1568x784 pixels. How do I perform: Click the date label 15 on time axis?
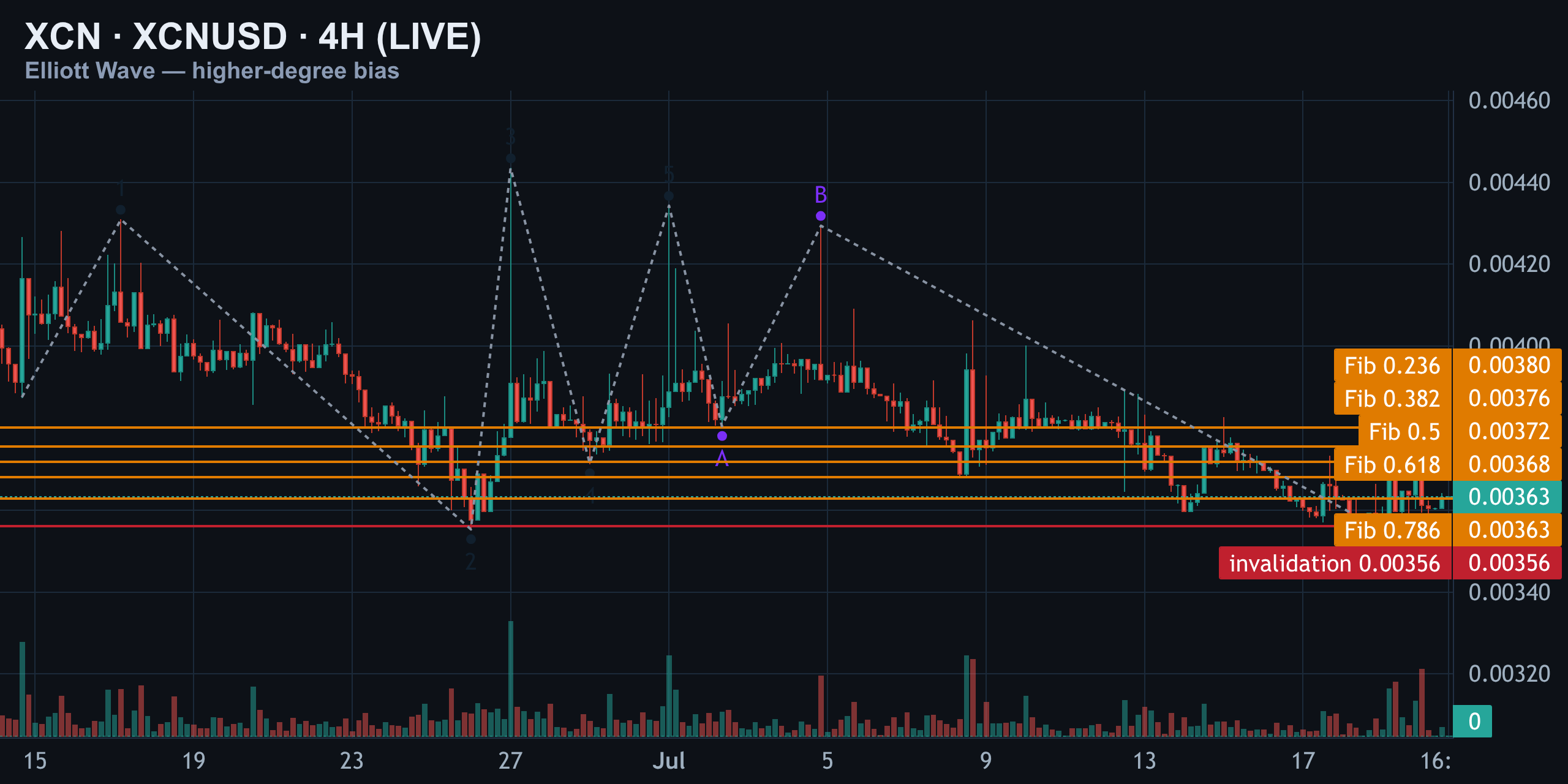[x=35, y=761]
